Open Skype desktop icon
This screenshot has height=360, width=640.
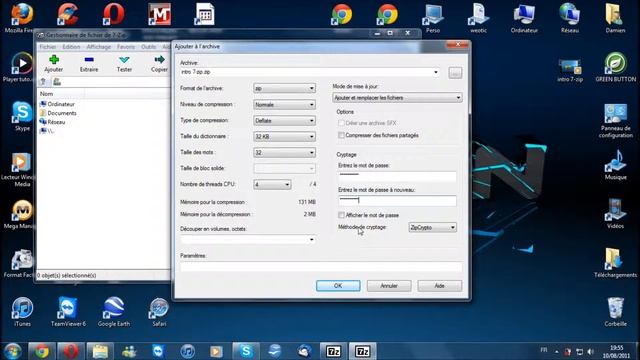click(x=22, y=116)
